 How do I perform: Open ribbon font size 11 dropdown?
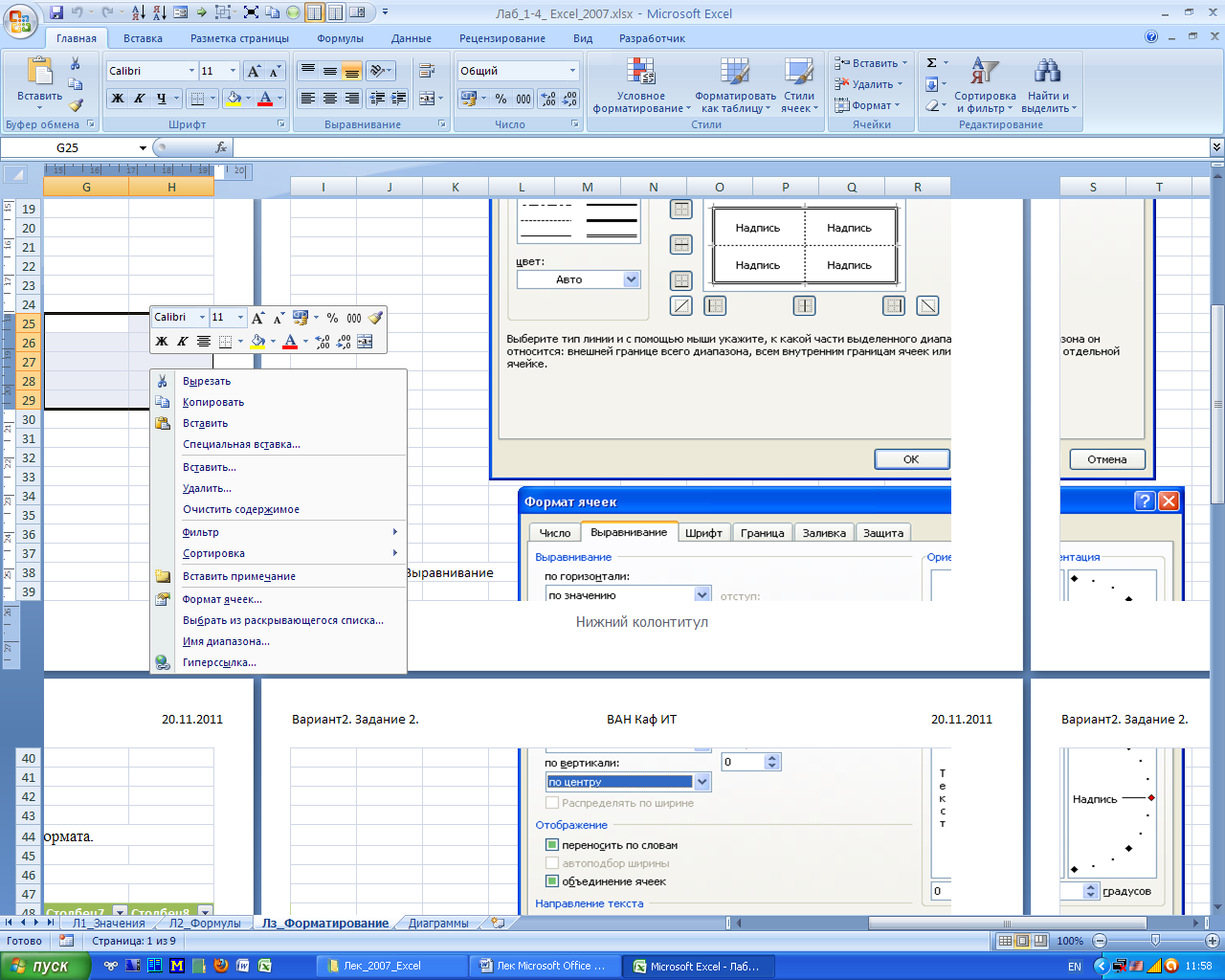tap(233, 71)
